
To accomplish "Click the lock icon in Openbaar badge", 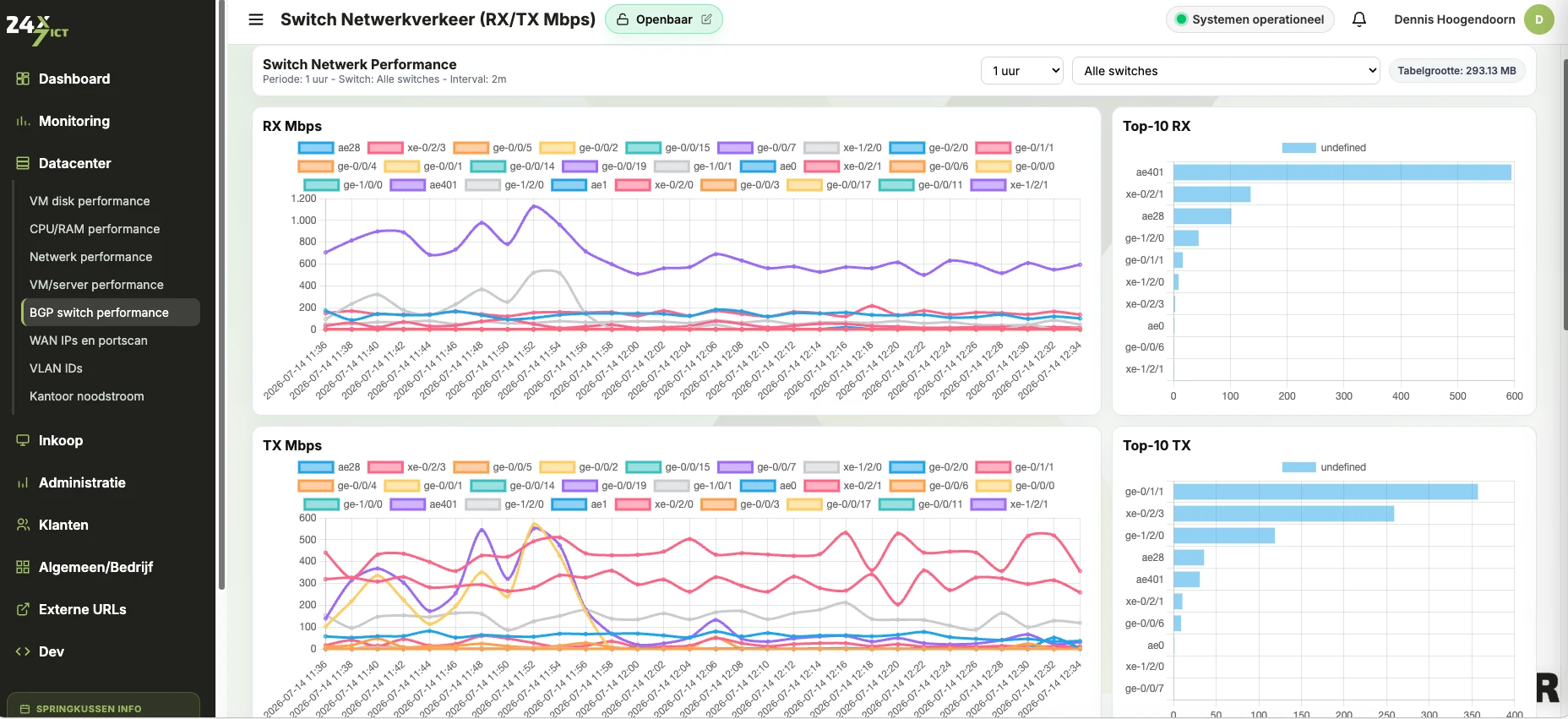I will point(623,19).
